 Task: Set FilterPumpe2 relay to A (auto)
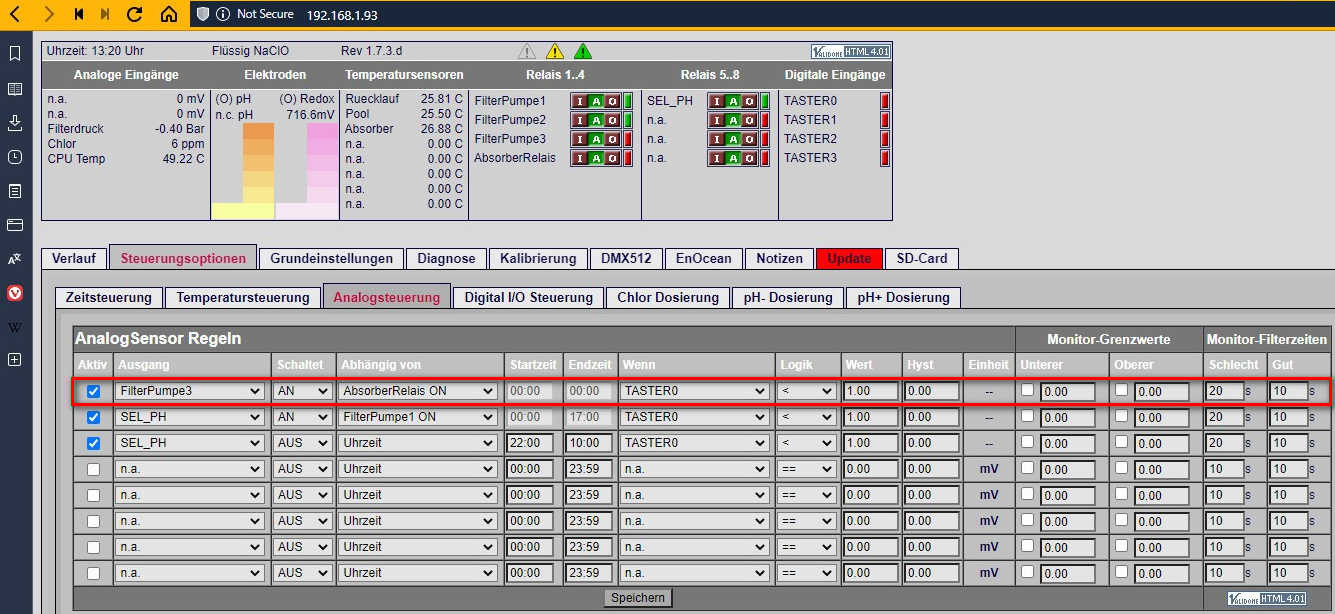[x=596, y=120]
